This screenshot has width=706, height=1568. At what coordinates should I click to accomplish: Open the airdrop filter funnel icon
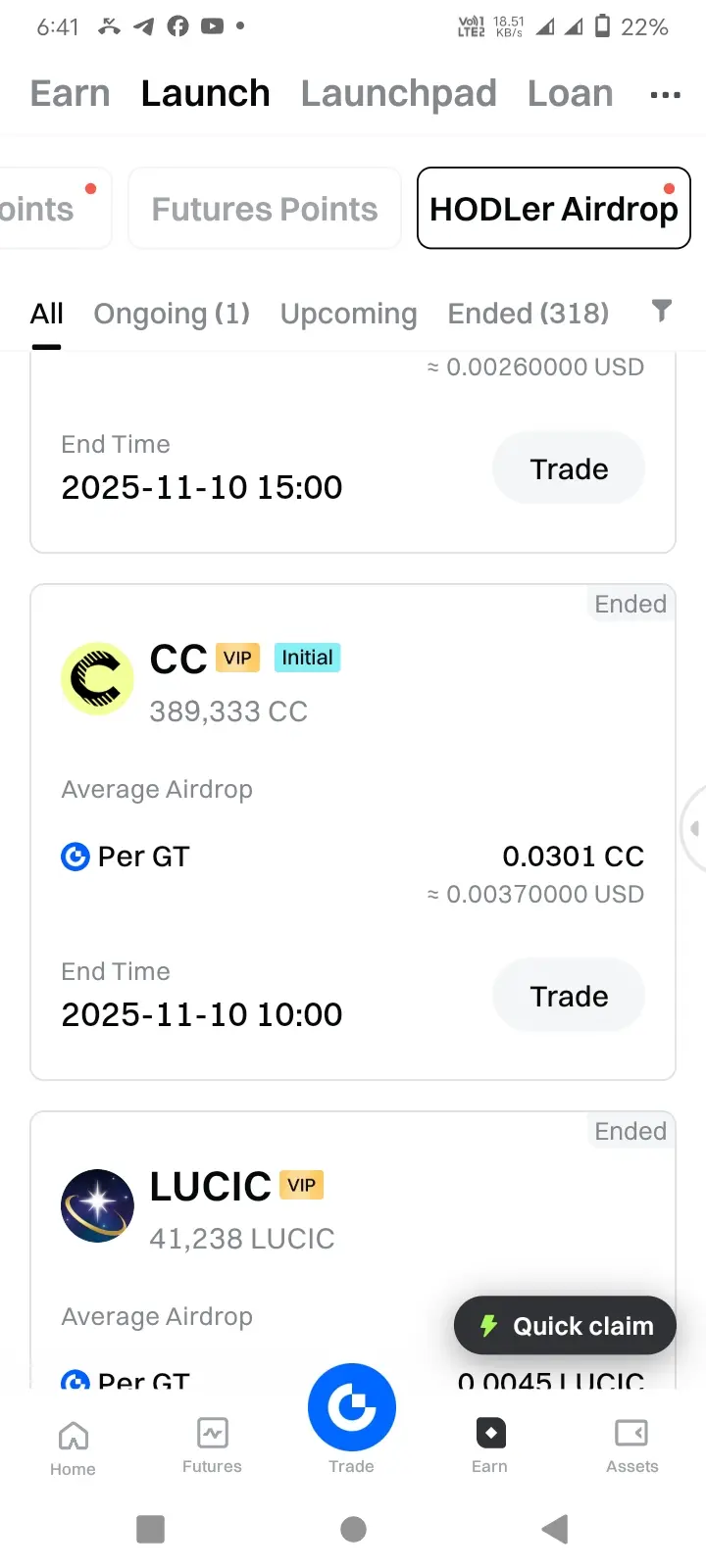(662, 311)
